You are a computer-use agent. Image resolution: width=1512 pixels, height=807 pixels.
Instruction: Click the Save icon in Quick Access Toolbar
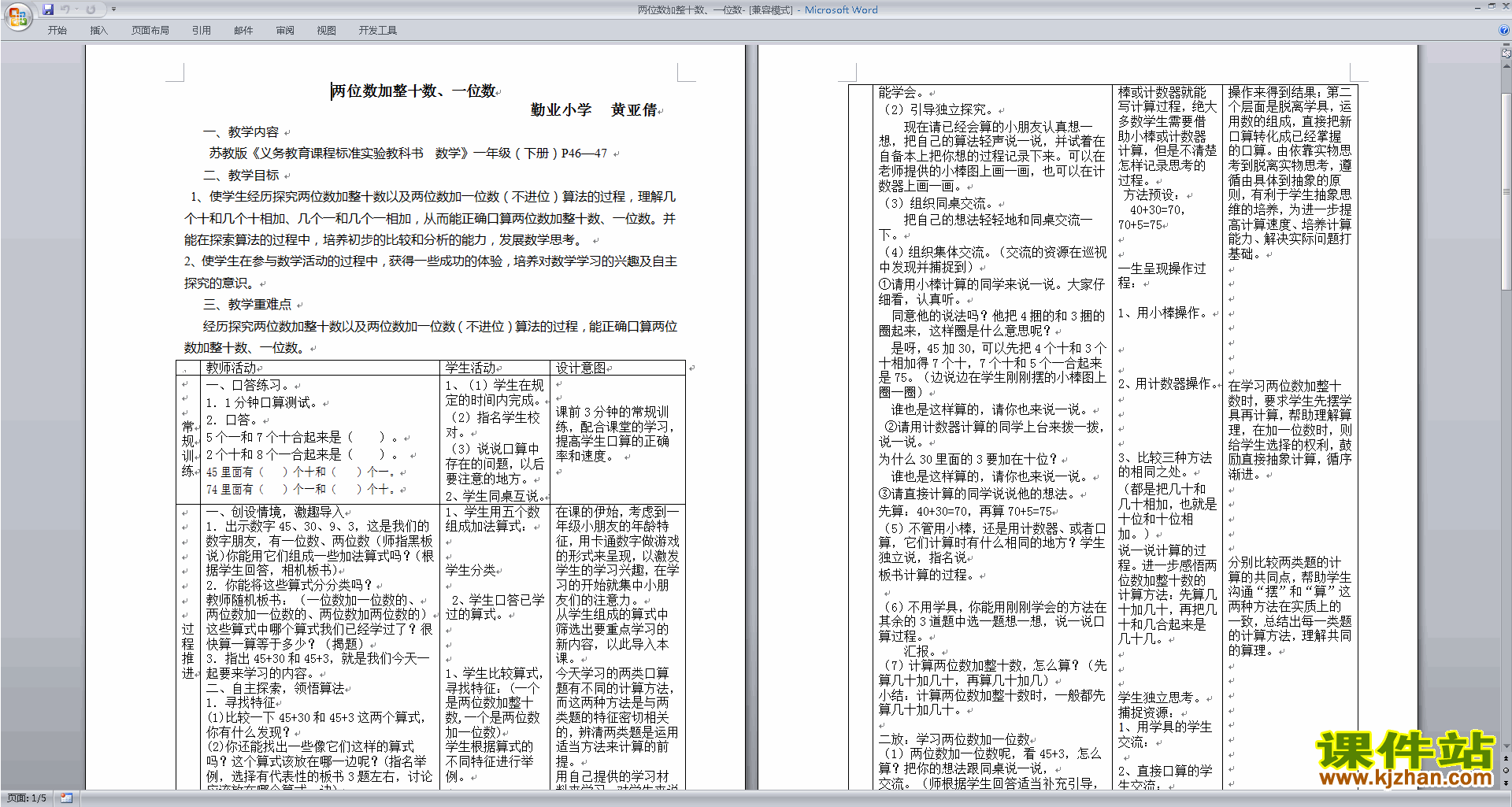[x=48, y=9]
